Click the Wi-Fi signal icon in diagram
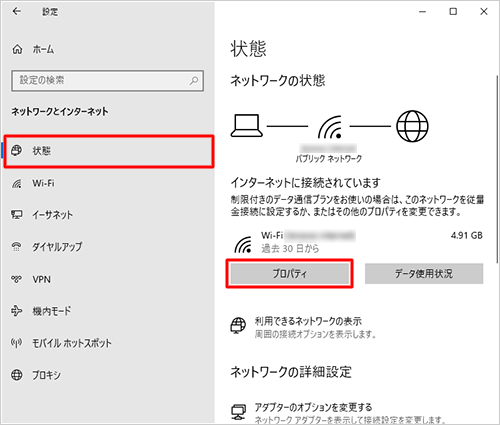The width and height of the screenshot is (500, 425). pos(330,127)
